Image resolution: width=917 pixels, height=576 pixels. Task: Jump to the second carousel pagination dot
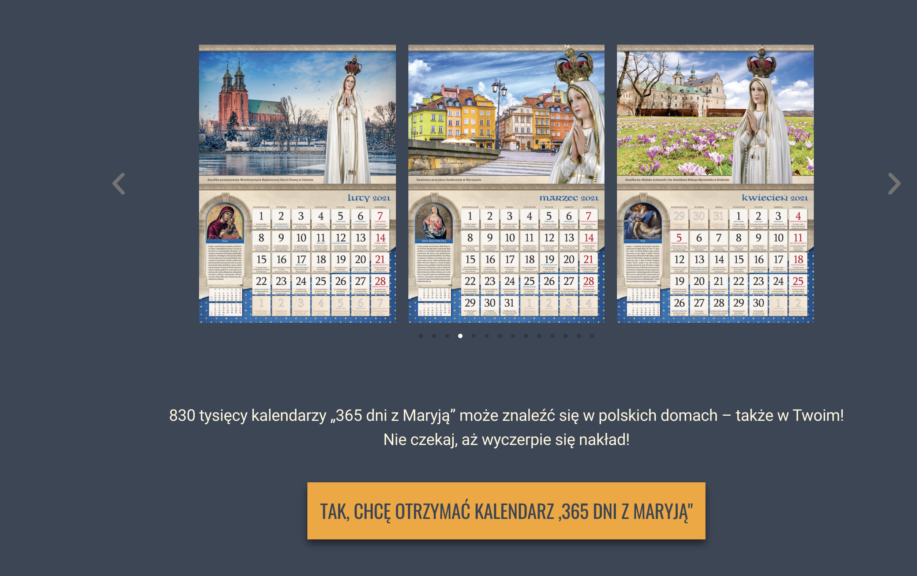[x=434, y=336]
